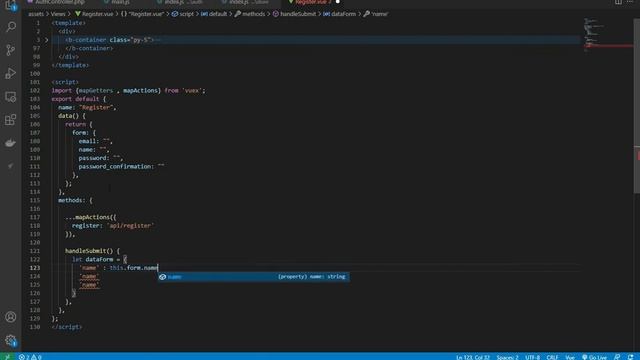Click 'handleSubmit() {' method line
640x360 pixels.
(92, 251)
